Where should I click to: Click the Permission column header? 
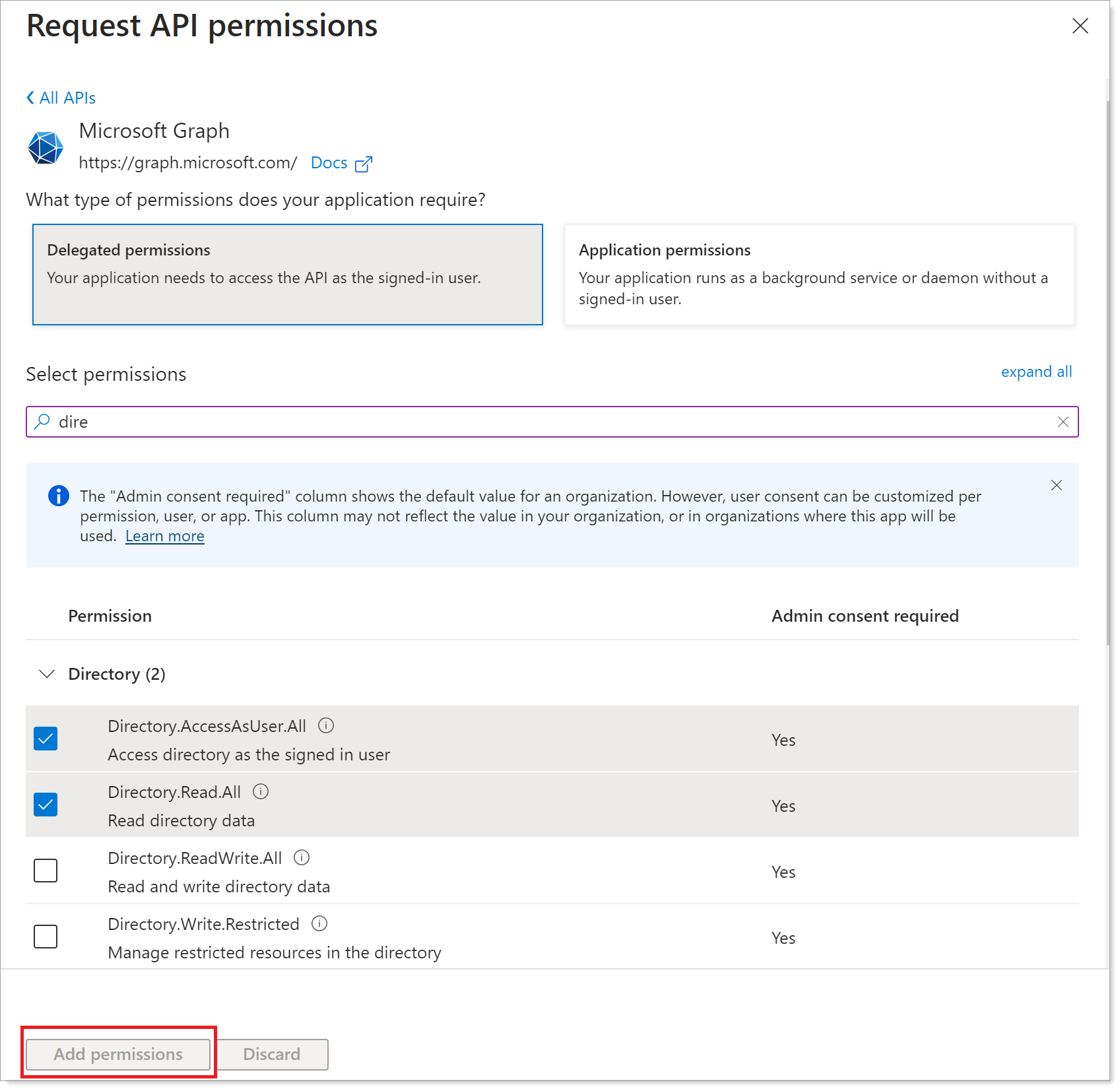tap(110, 616)
